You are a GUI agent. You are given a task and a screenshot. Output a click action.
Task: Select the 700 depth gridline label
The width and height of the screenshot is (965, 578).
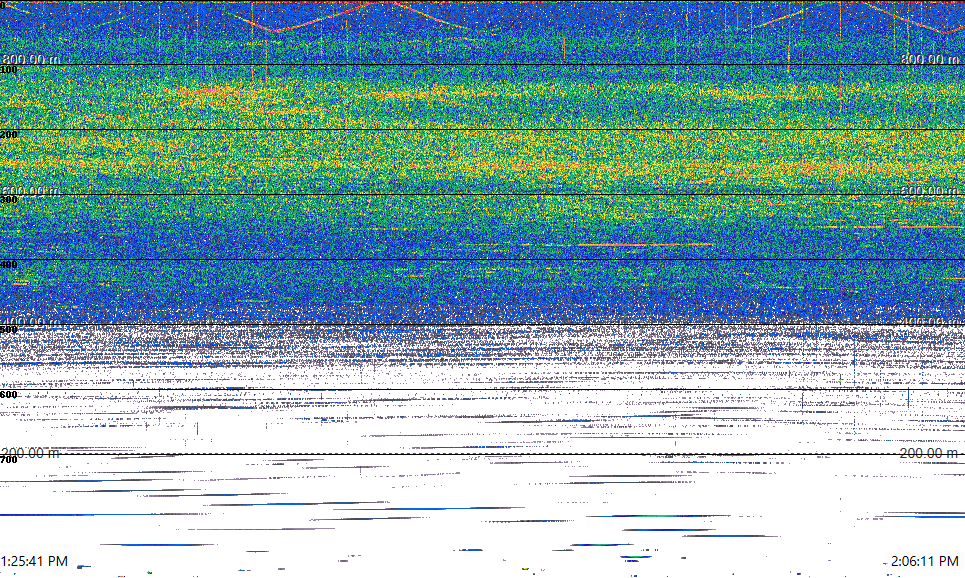9,460
